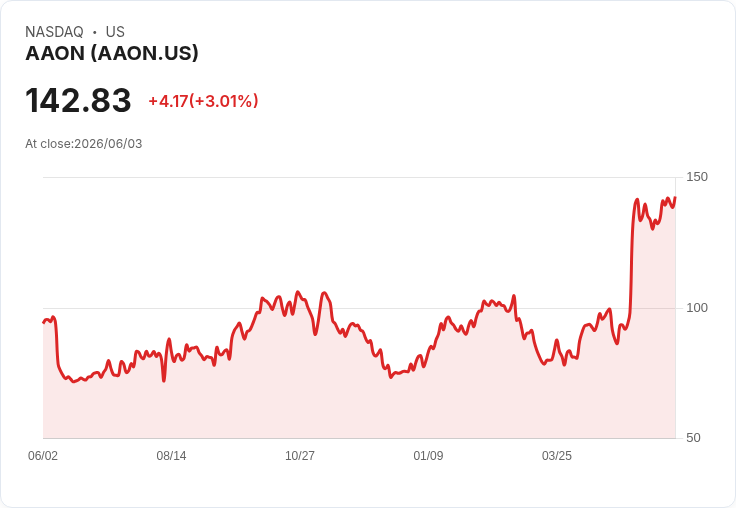Viewport: 736px width, 508px height.
Task: Click the start of the price line at 06/02
Action: click(x=44, y=323)
